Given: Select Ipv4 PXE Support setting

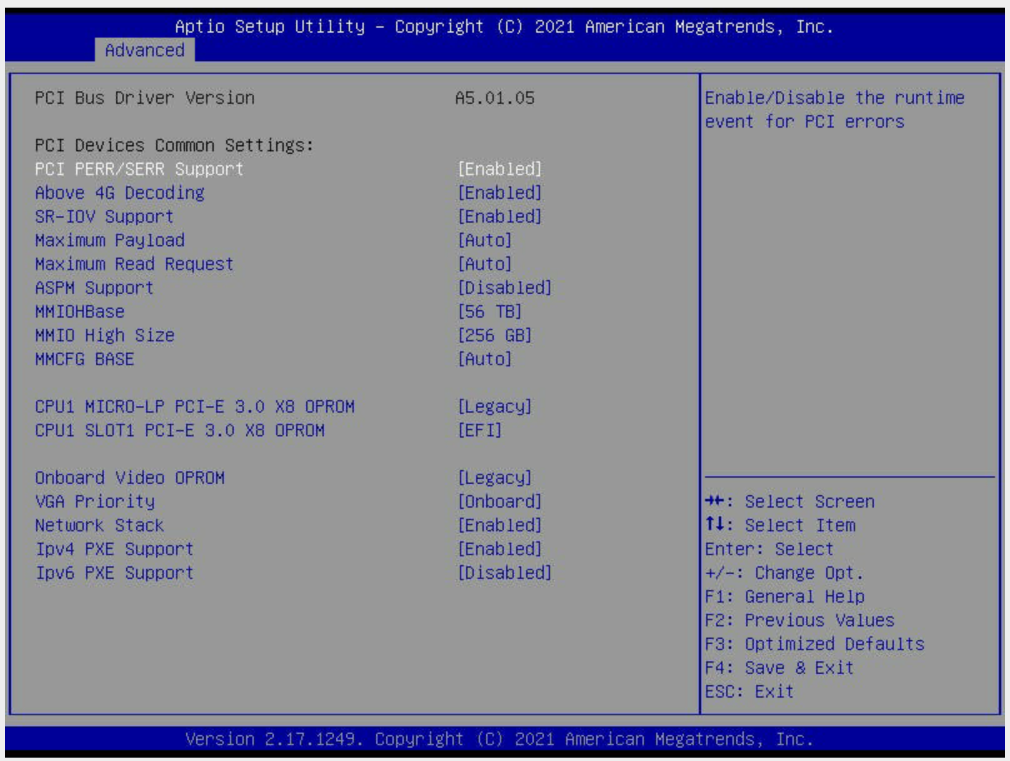Looking at the screenshot, I should [x=114, y=549].
